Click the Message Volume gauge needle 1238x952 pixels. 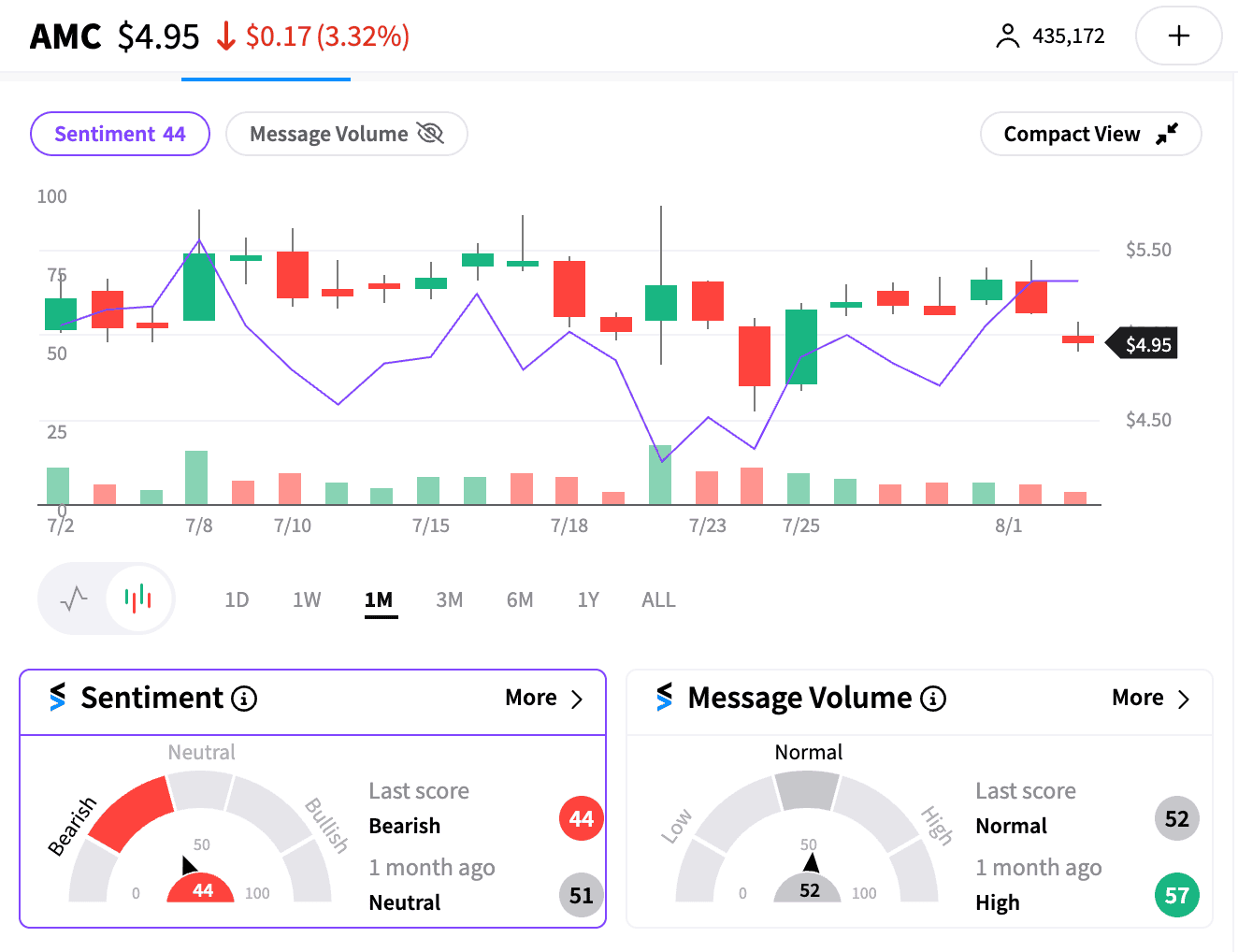pyautogui.click(x=811, y=862)
